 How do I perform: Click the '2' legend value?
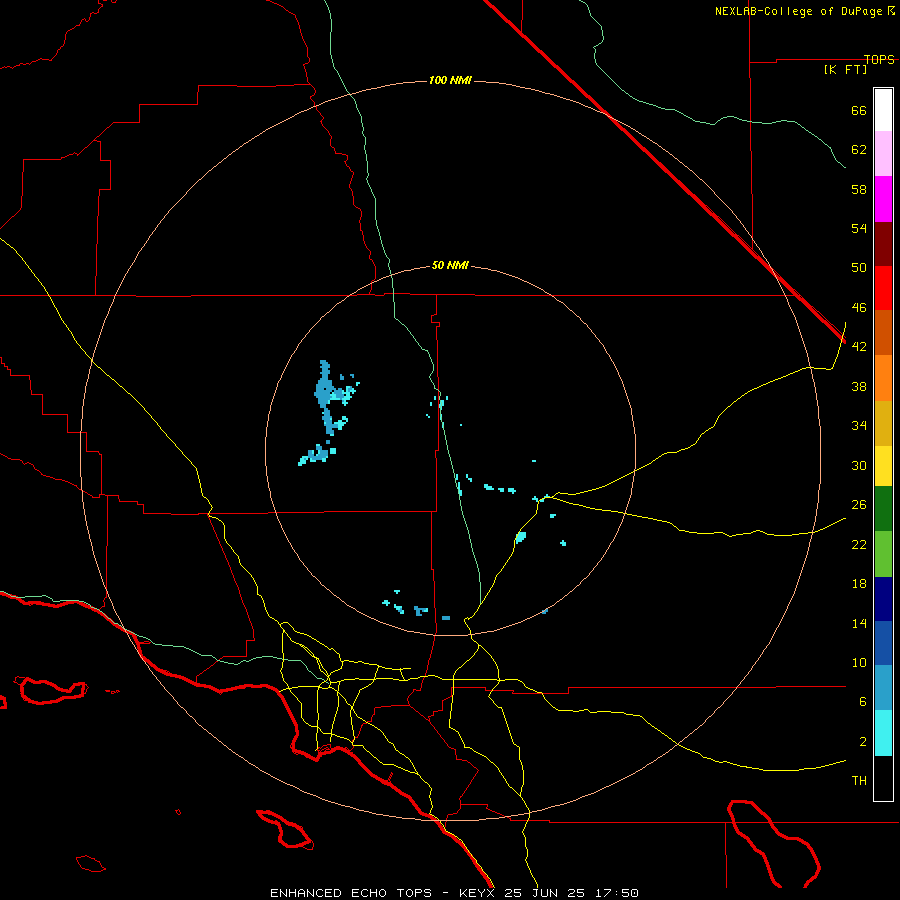pos(863,742)
